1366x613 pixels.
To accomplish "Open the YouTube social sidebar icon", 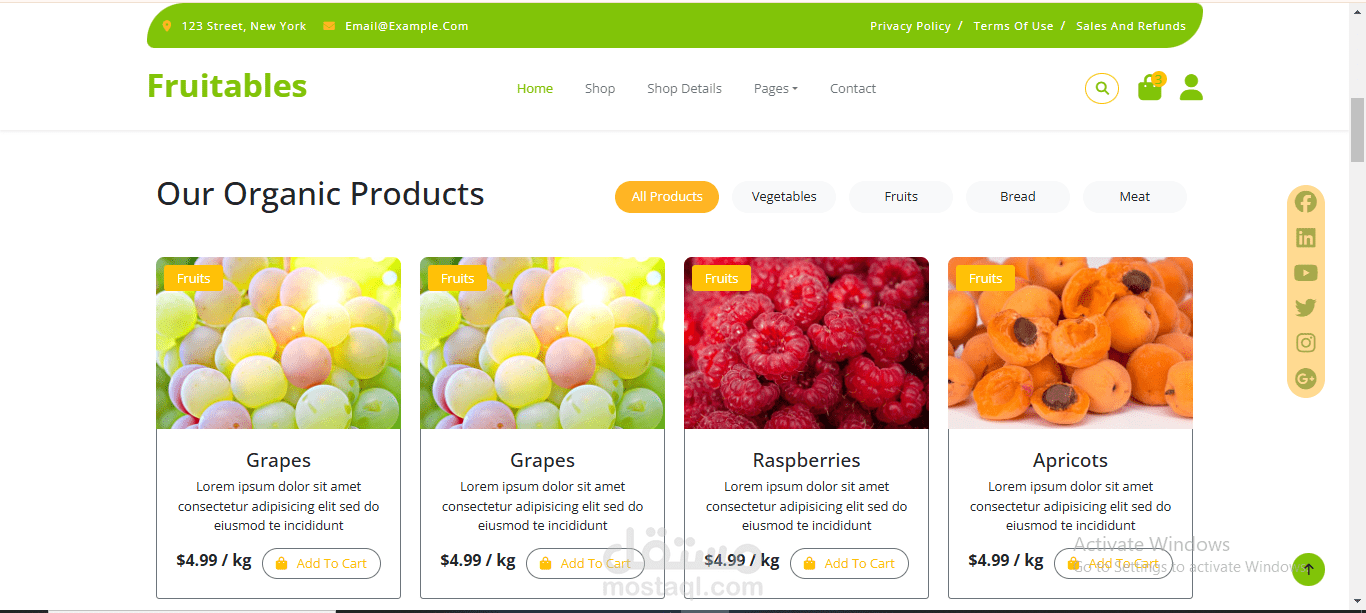I will pyautogui.click(x=1306, y=273).
